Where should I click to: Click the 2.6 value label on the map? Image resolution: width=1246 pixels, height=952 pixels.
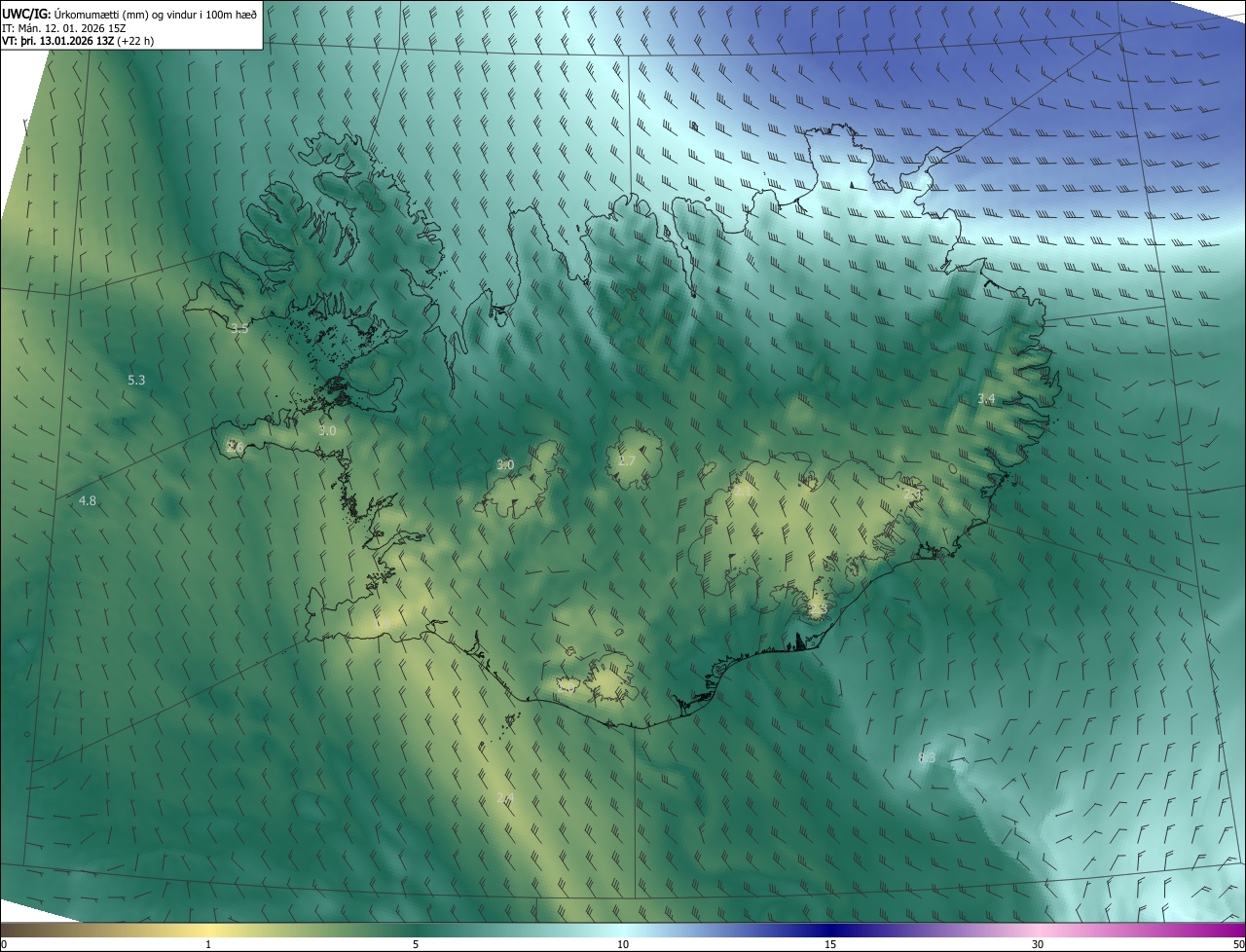[x=235, y=447]
